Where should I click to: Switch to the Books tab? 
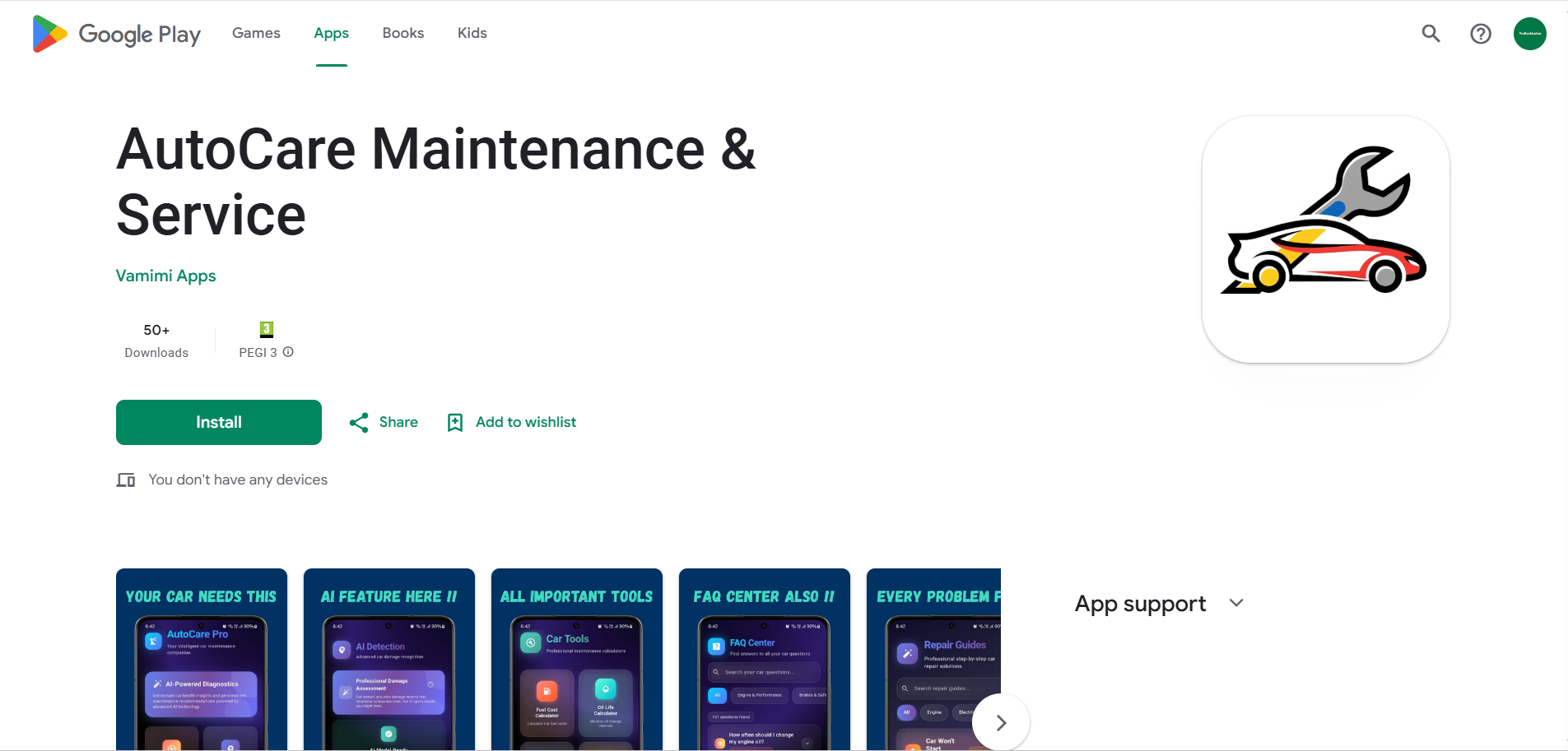(403, 33)
